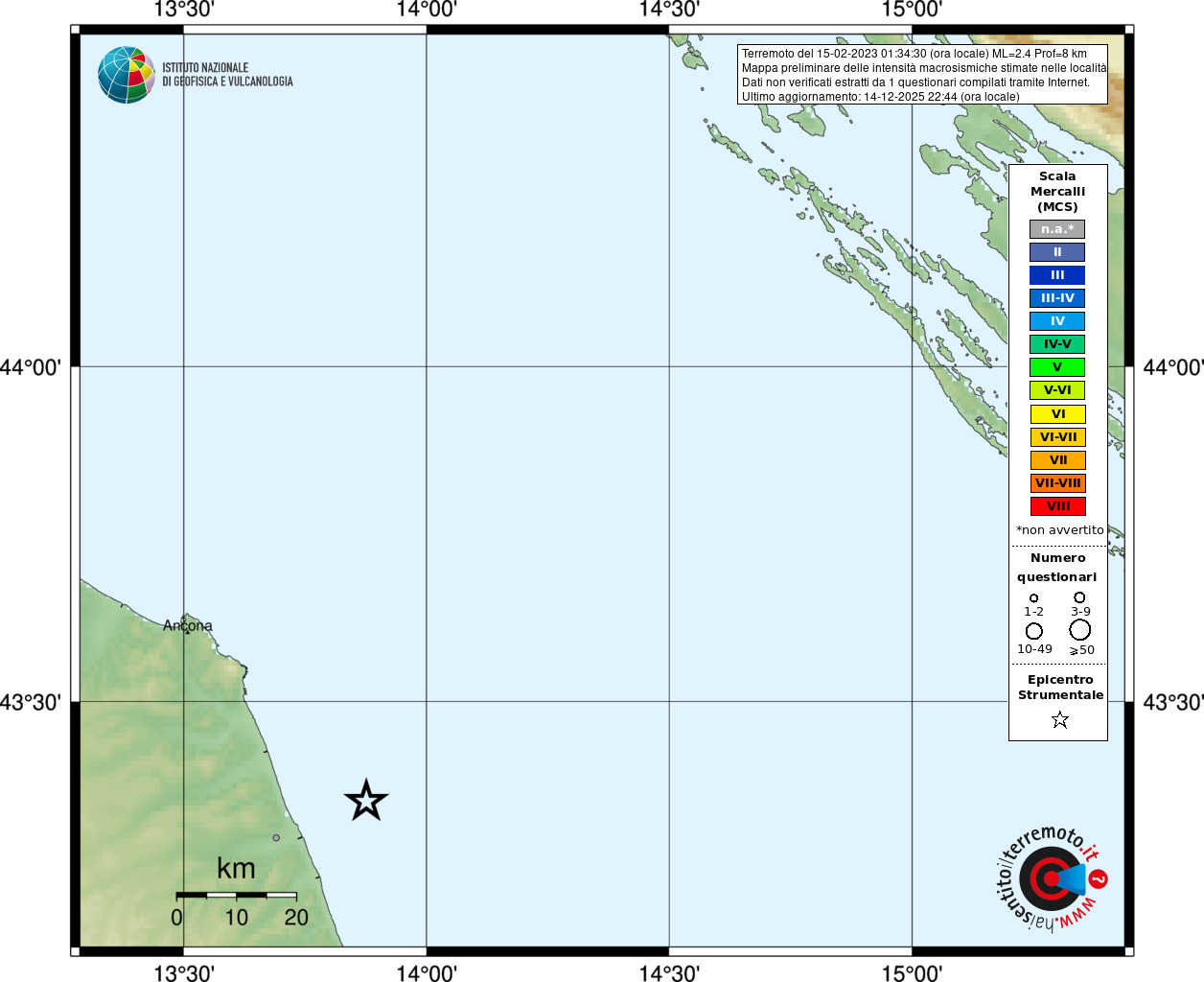Screen dimensions: 1204x982
Task: Click the VI-VII legend swatch
Action: pos(1058,437)
